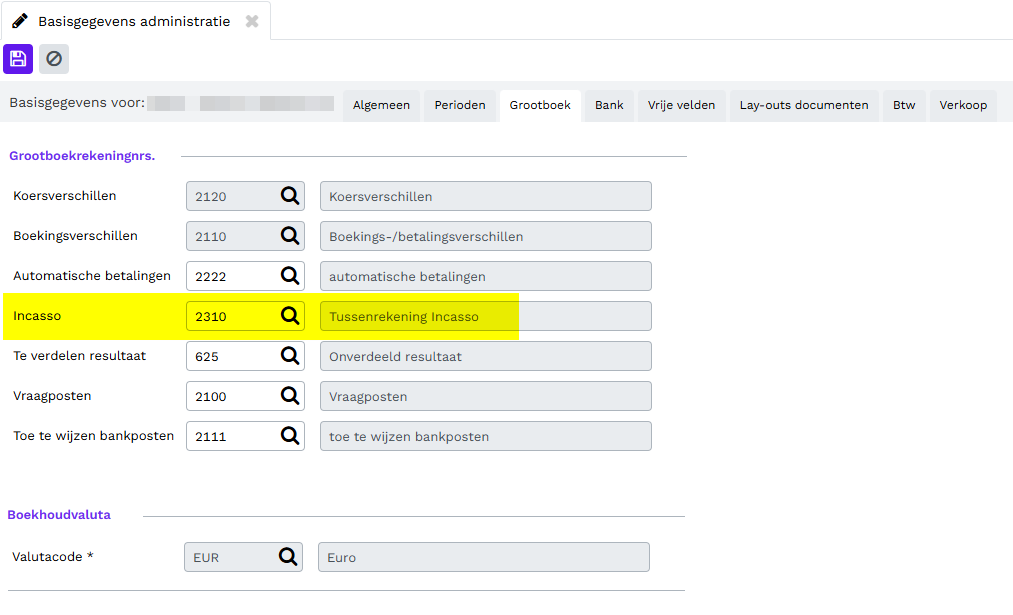Select the Bank tab
This screenshot has width=1013, height=615.
pyautogui.click(x=609, y=105)
